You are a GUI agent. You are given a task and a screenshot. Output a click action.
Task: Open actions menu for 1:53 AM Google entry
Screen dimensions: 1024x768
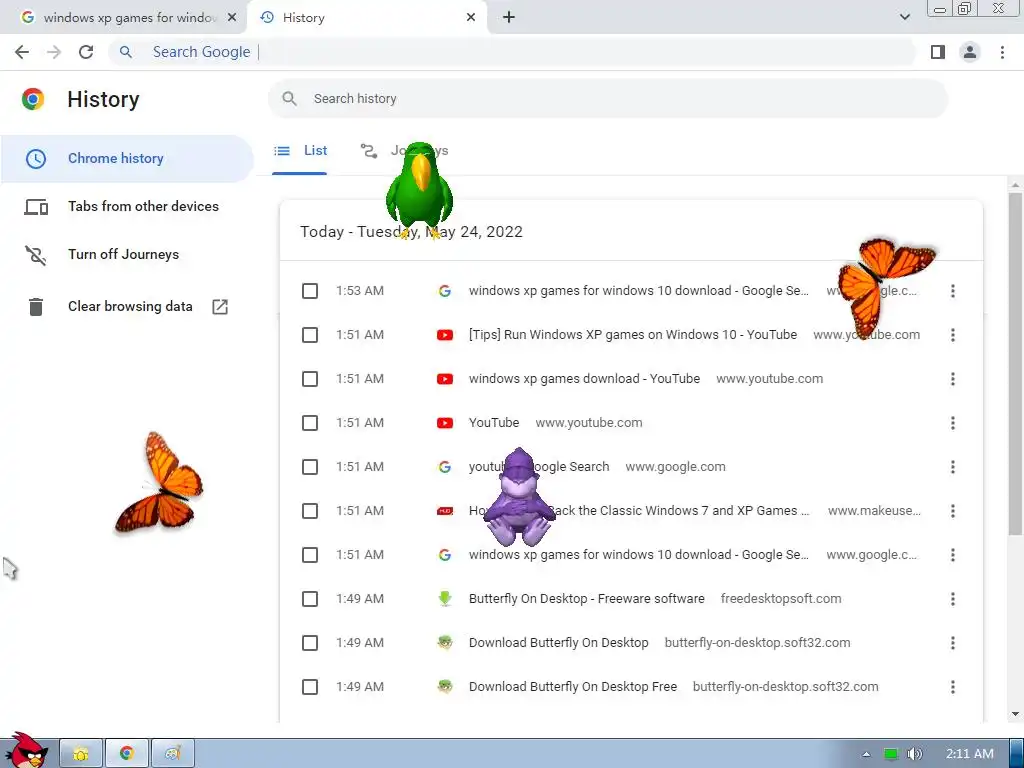coord(953,291)
